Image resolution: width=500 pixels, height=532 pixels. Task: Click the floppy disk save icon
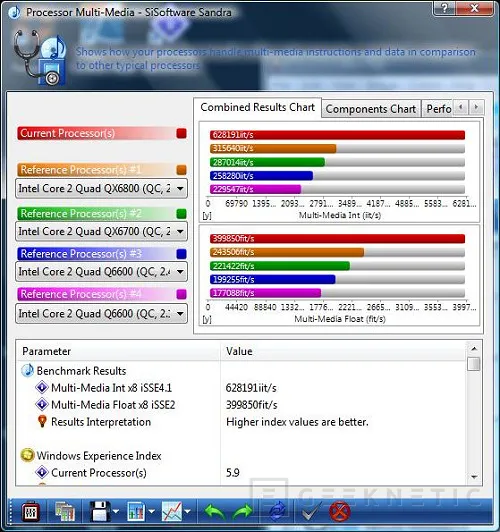(100, 511)
